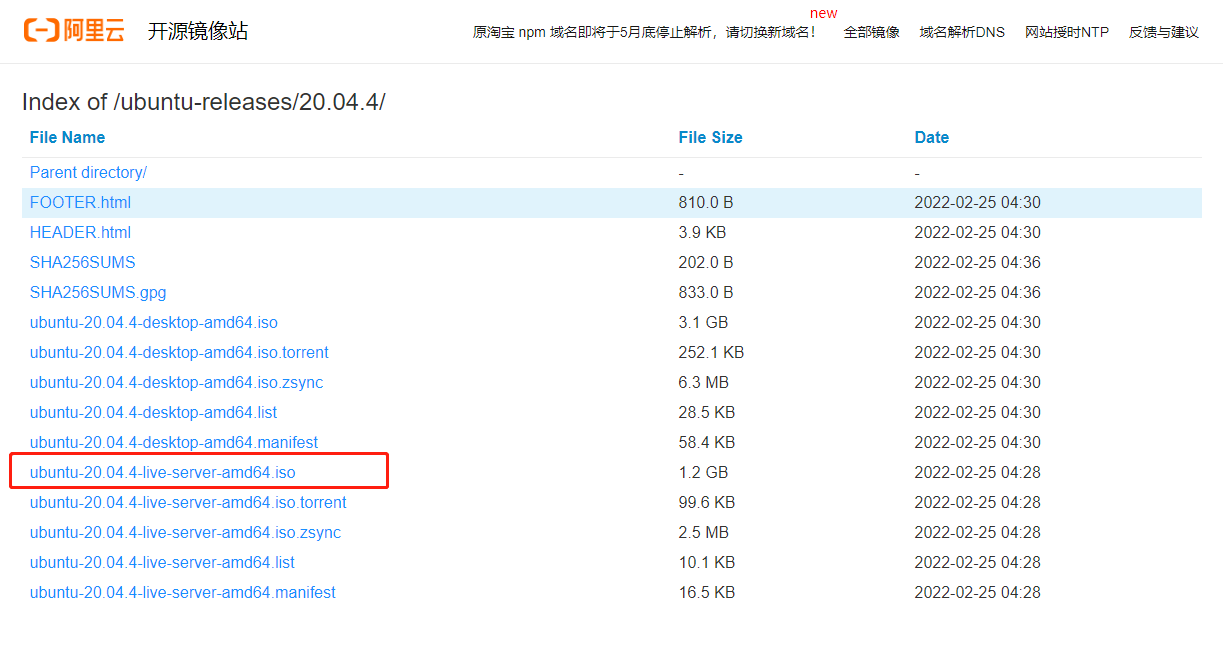The width and height of the screenshot is (1223, 658).
Task: Click the "Index of /ubuntu-releases/20.04.4/" heading
Action: point(203,102)
